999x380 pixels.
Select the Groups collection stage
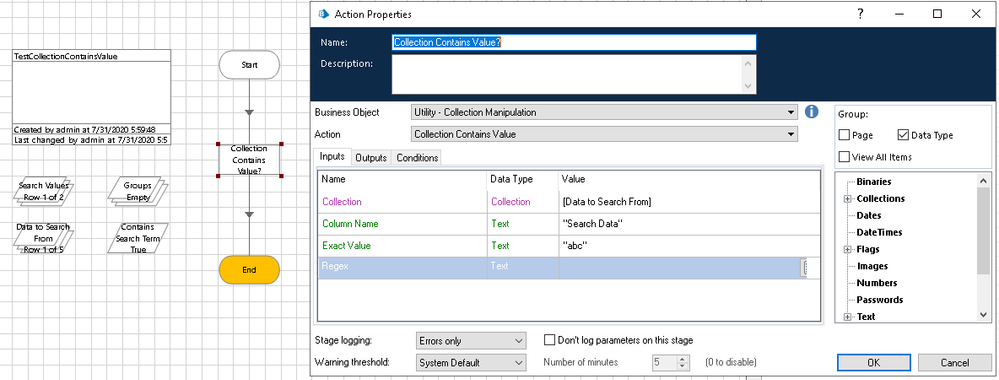tap(138, 191)
